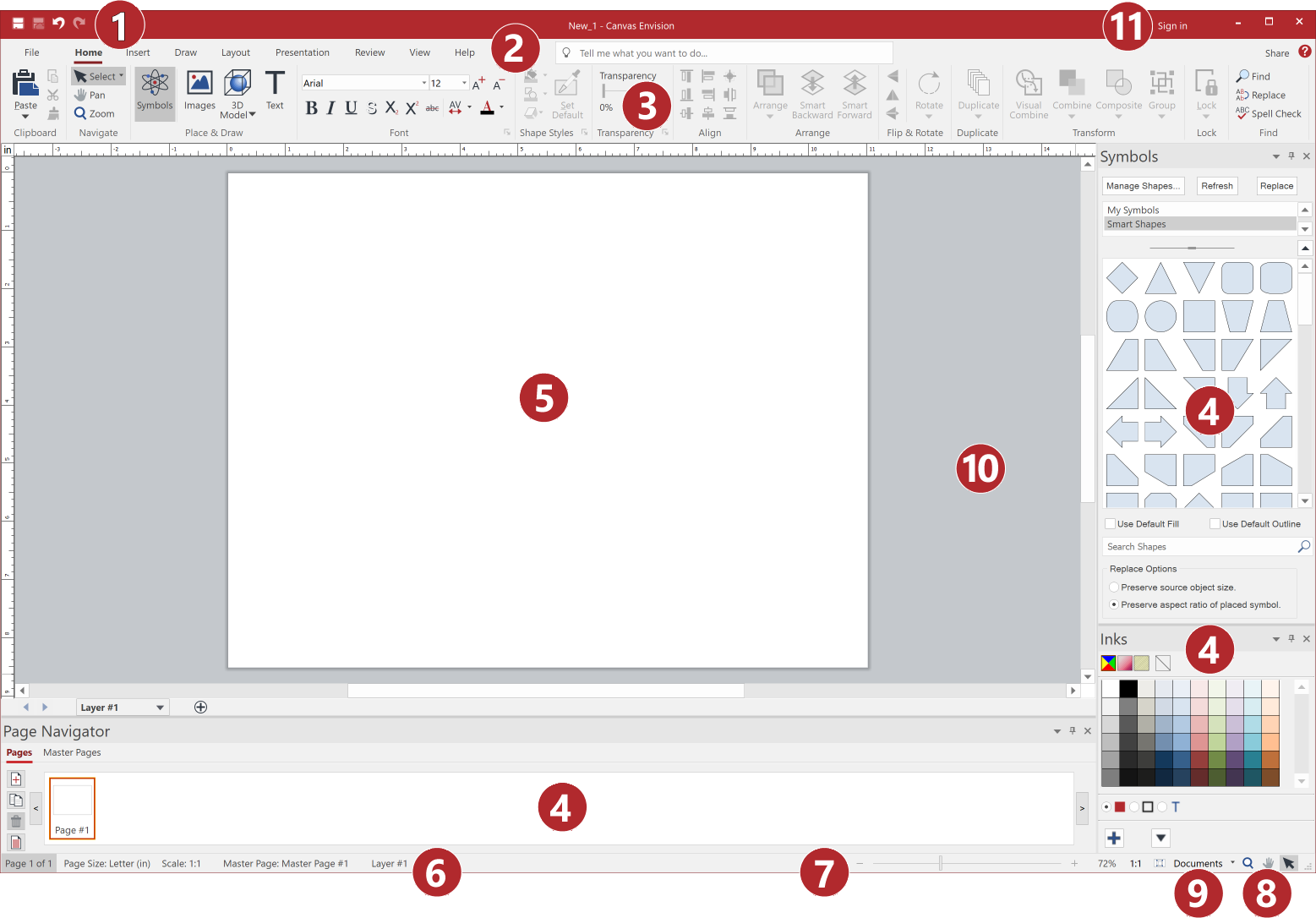Open the Images tool on the ribbon
Image resolution: width=1316 pixels, height=918 pixels.
(199, 93)
